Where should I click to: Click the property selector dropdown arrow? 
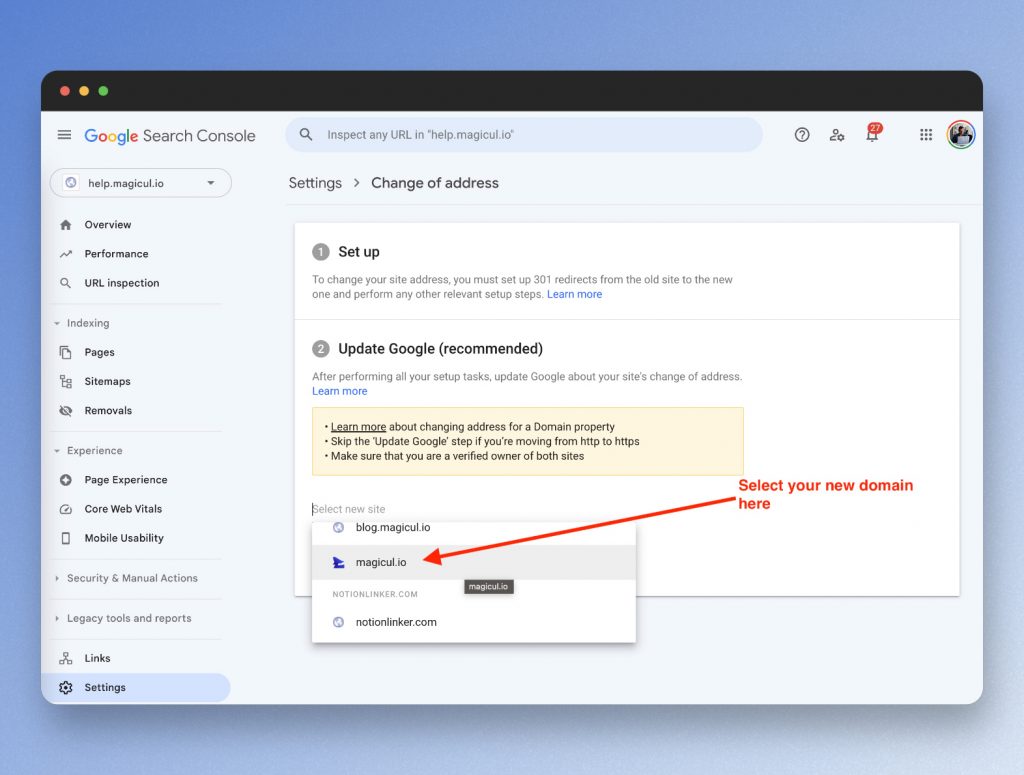(210, 183)
